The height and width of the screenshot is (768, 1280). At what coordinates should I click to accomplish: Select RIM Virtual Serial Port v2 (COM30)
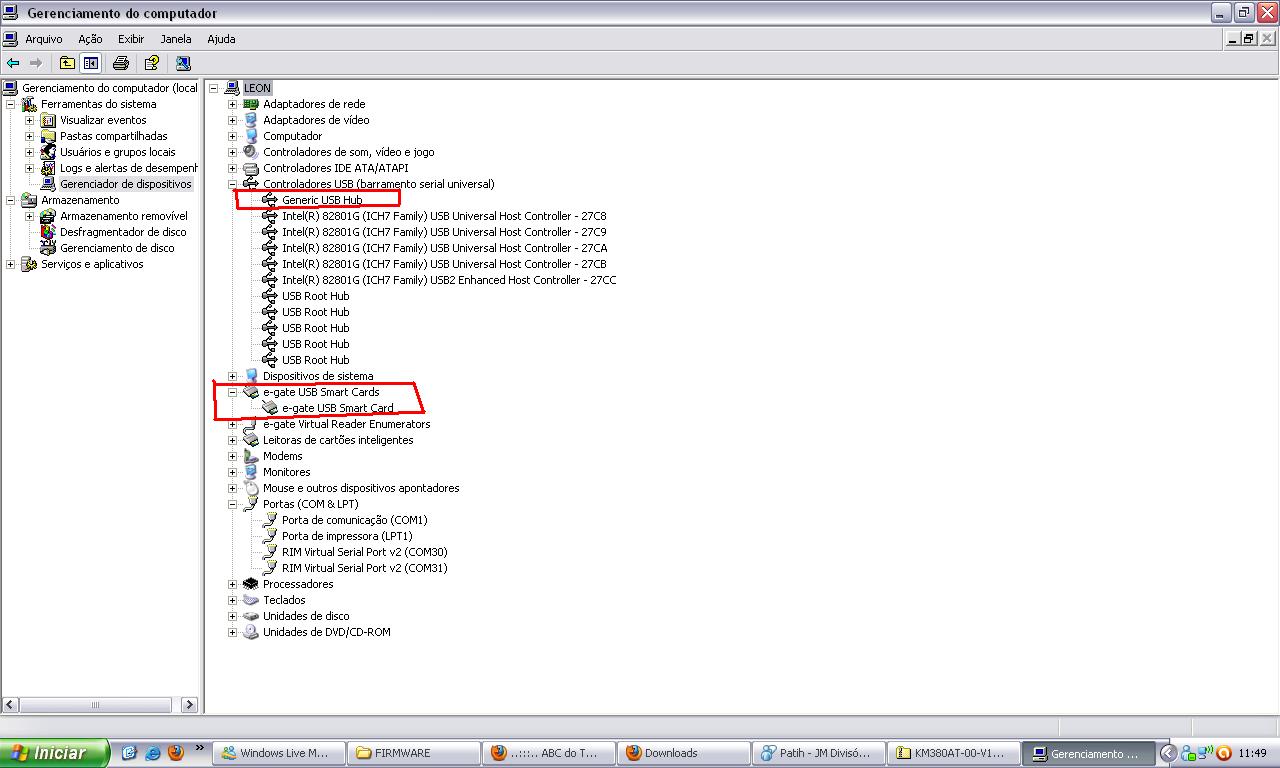click(x=364, y=552)
